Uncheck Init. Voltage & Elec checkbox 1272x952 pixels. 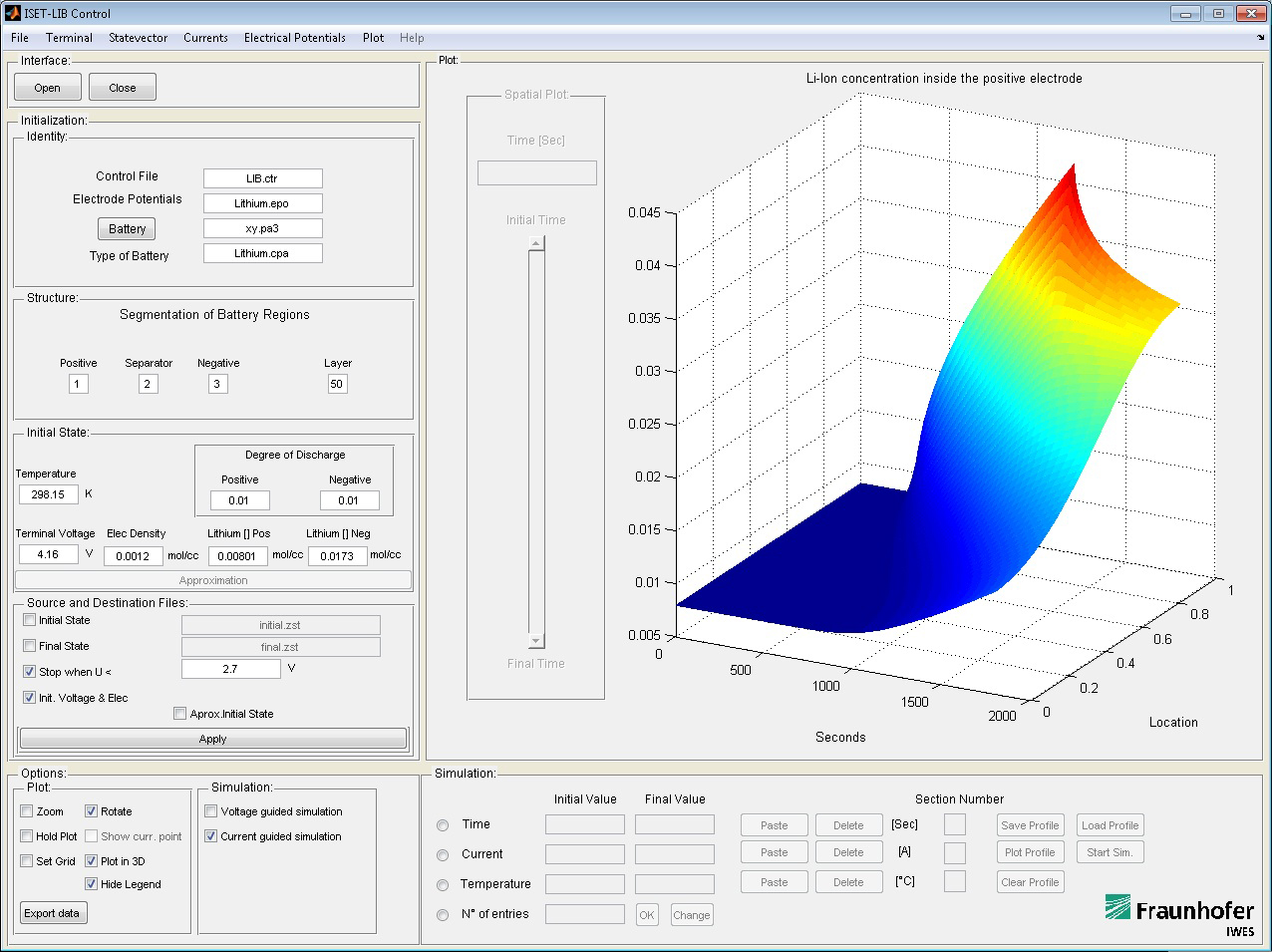point(30,698)
